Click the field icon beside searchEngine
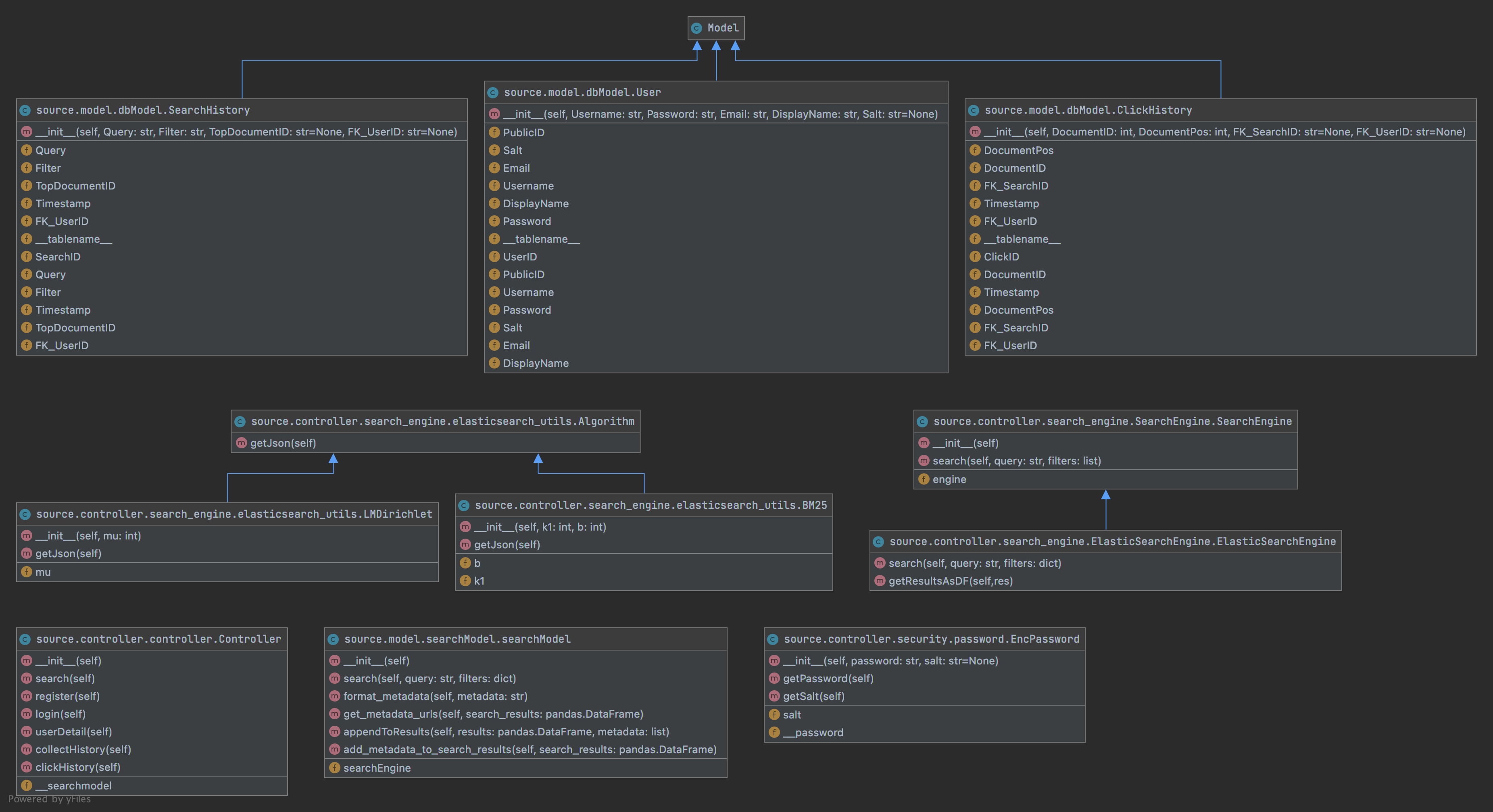The height and width of the screenshot is (812, 1493). tap(334, 767)
